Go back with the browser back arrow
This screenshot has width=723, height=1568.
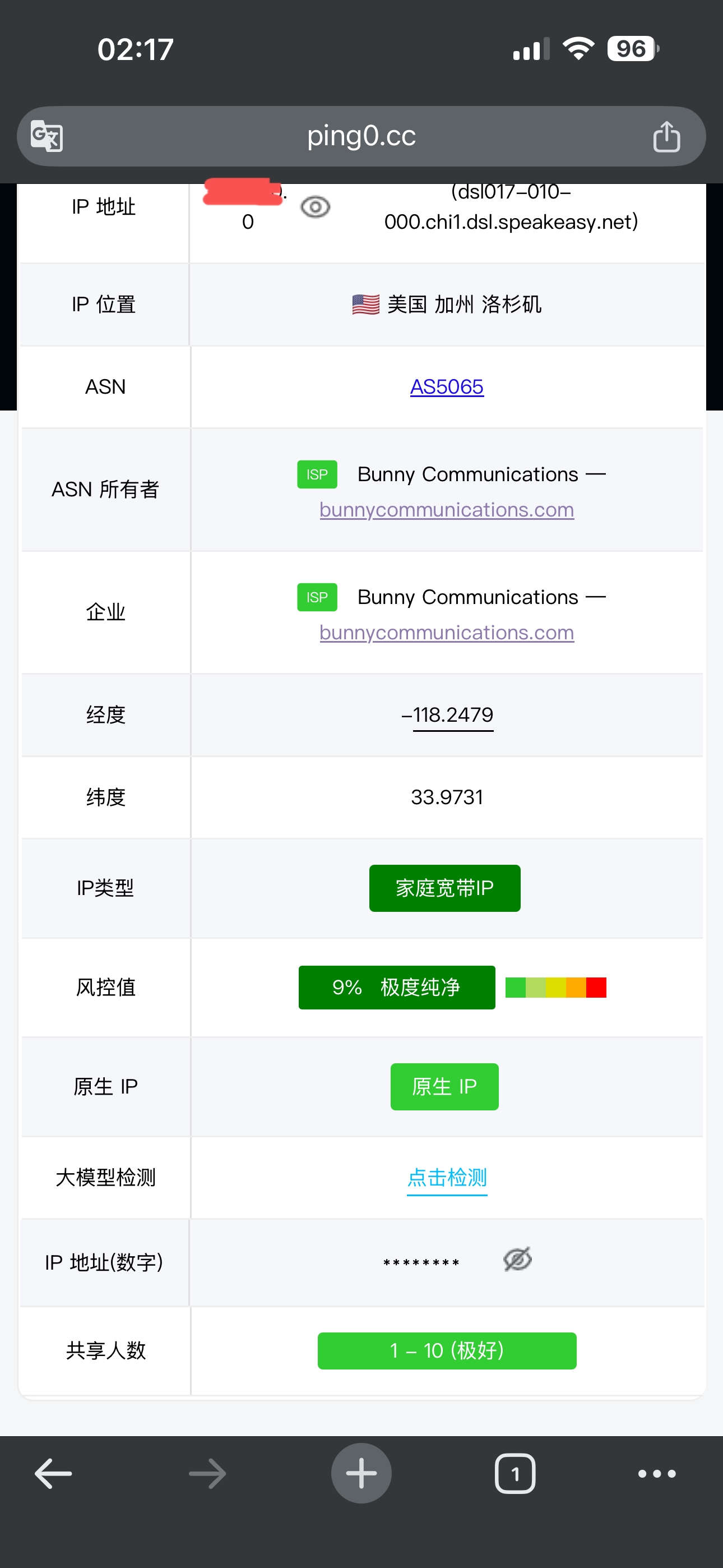pyautogui.click(x=54, y=1474)
